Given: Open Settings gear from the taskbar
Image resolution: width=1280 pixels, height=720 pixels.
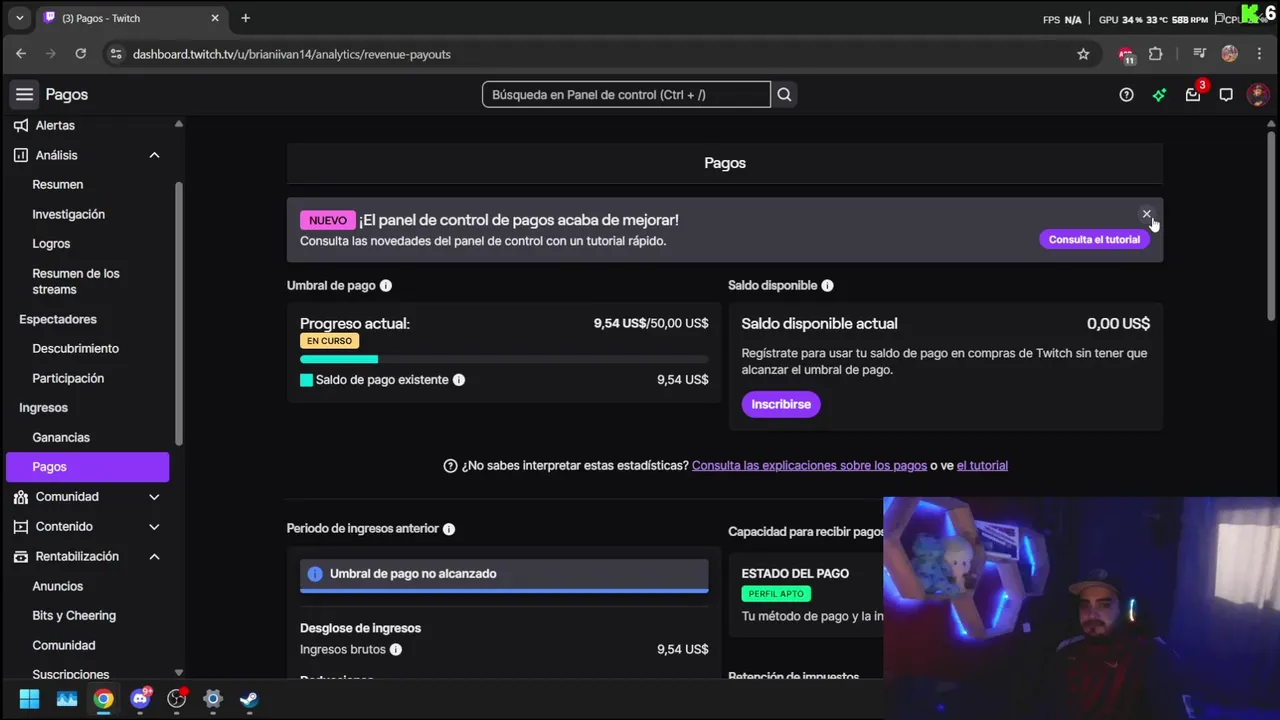Looking at the screenshot, I should [213, 699].
